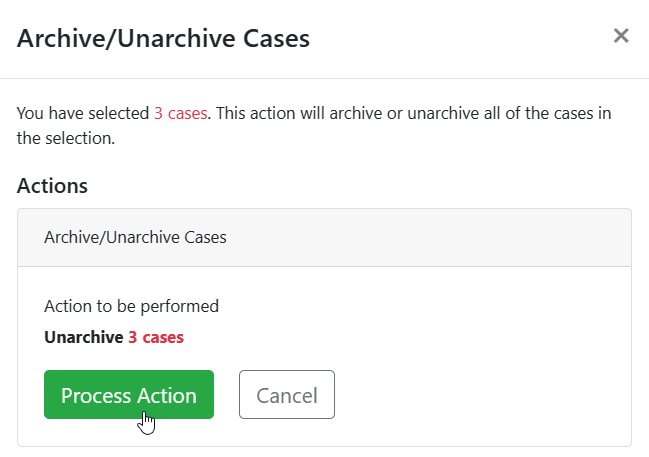Click bold red '3 cases' beside Unarchive
Image resolution: width=649 pixels, height=457 pixels.
(x=156, y=337)
